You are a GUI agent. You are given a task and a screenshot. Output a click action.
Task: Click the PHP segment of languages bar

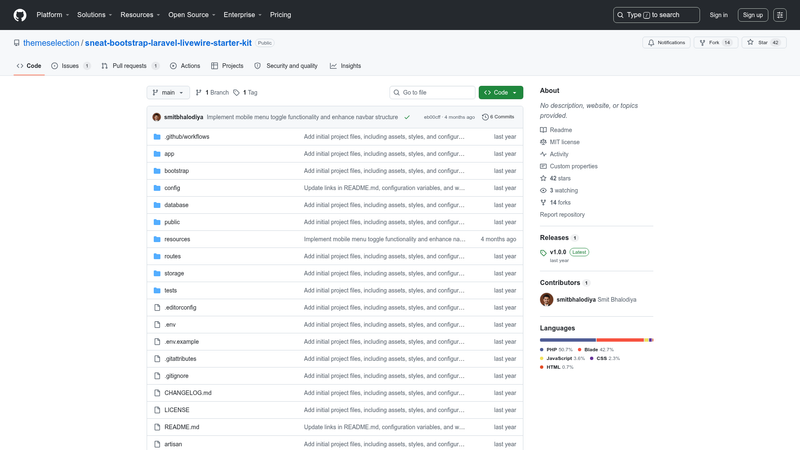(568, 340)
